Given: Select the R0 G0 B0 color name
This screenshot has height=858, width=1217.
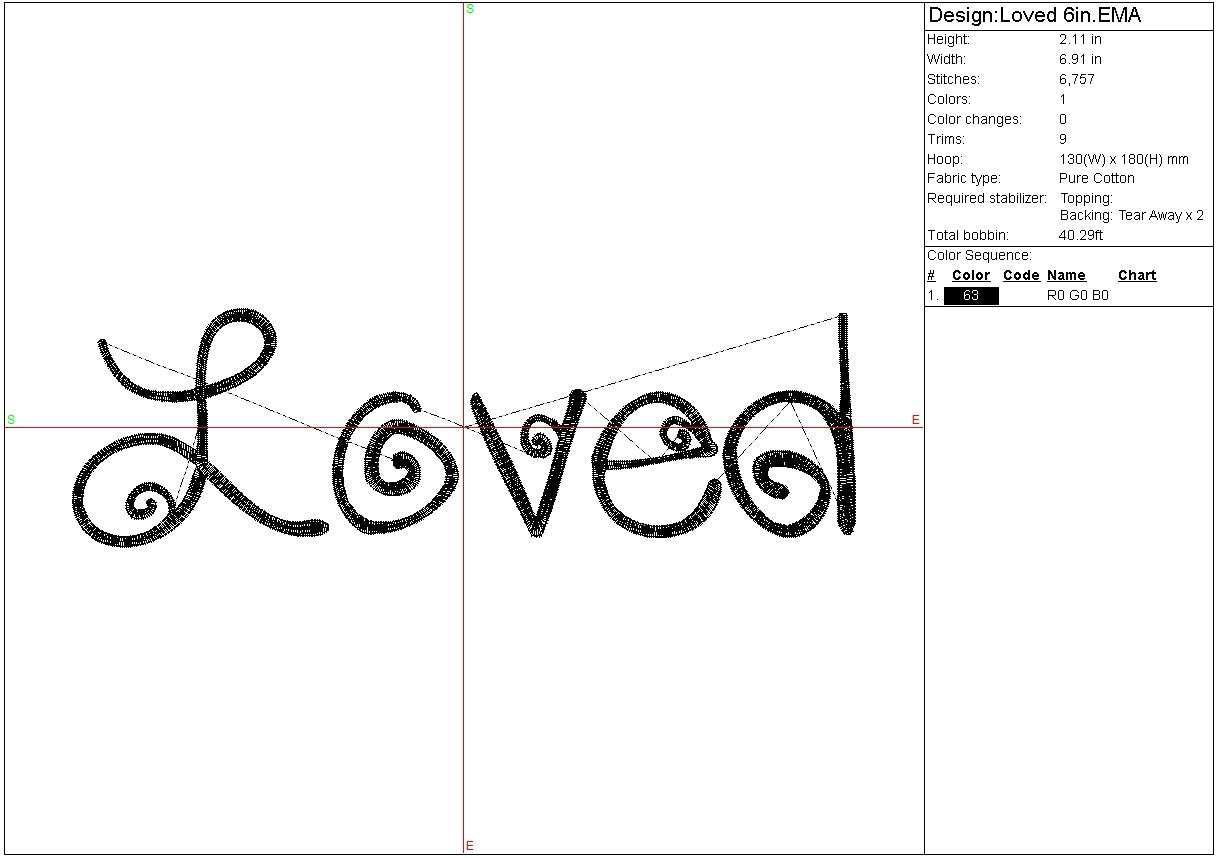Looking at the screenshot, I should tap(1077, 296).
